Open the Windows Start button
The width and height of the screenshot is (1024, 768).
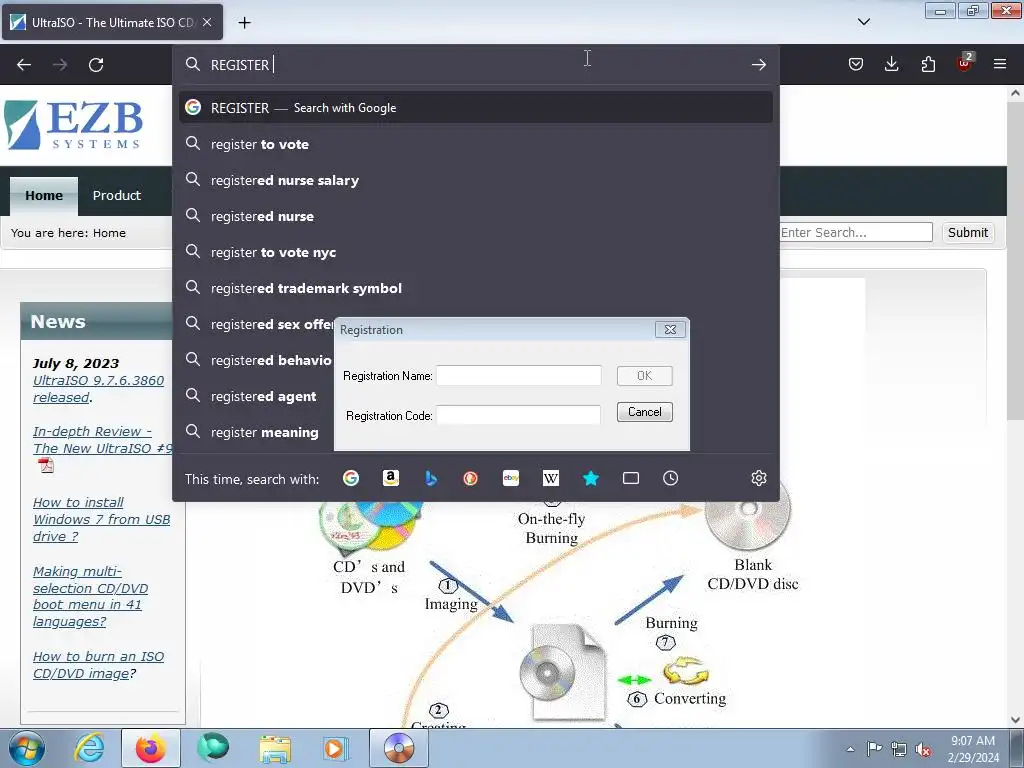pos(27,748)
